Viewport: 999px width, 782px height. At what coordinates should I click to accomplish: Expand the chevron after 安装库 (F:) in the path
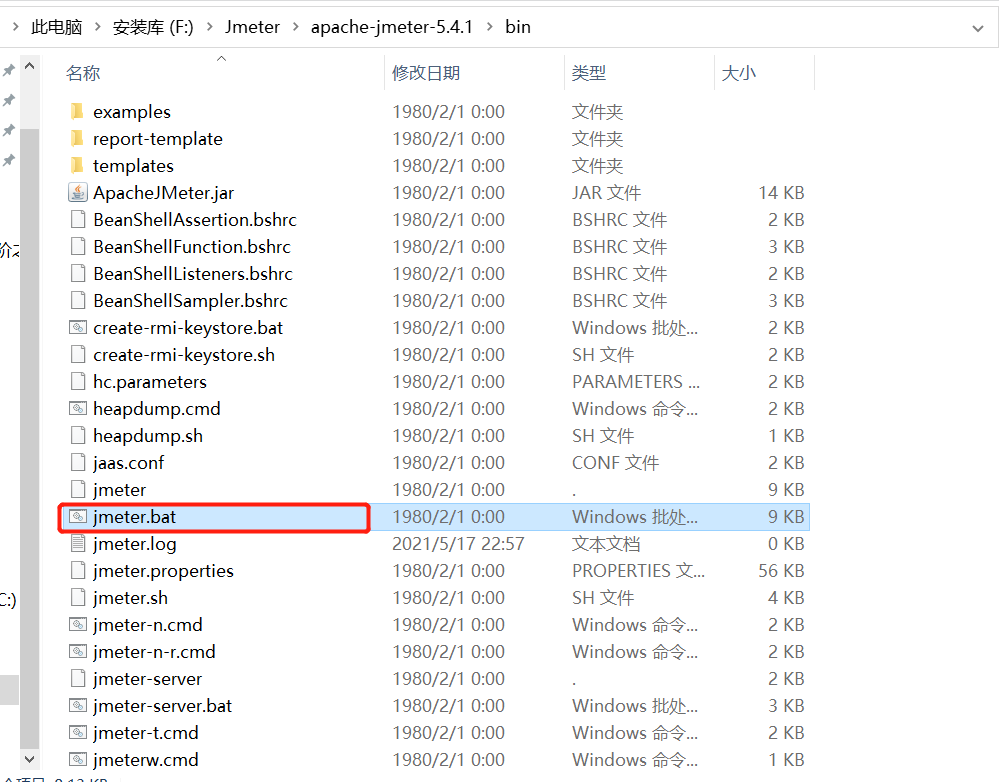[x=209, y=27]
